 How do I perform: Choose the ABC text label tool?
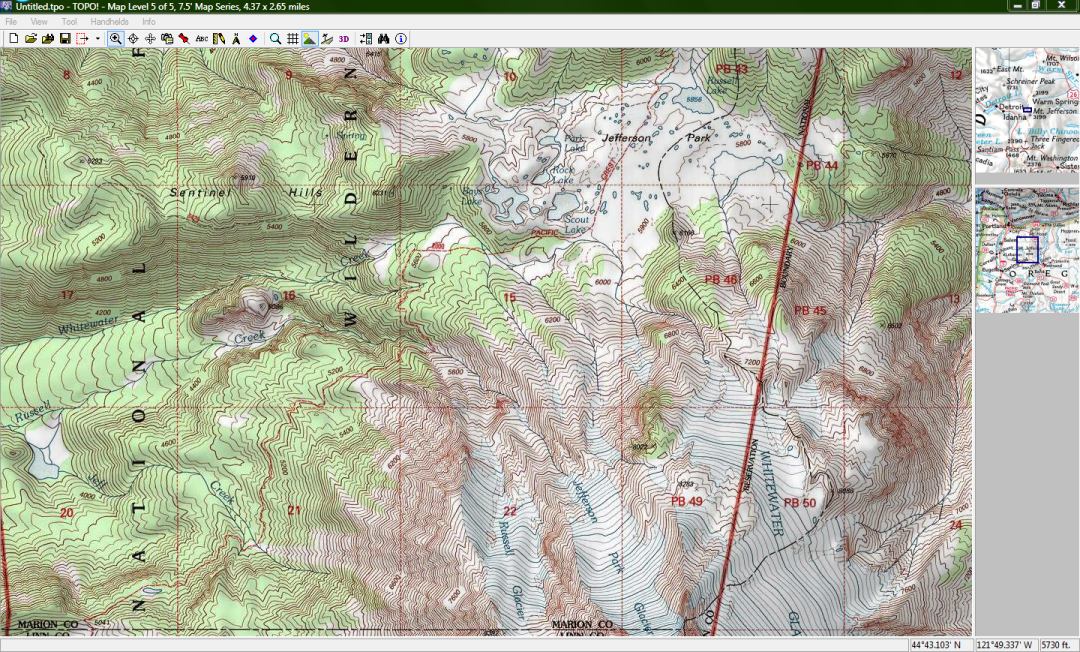pos(202,39)
